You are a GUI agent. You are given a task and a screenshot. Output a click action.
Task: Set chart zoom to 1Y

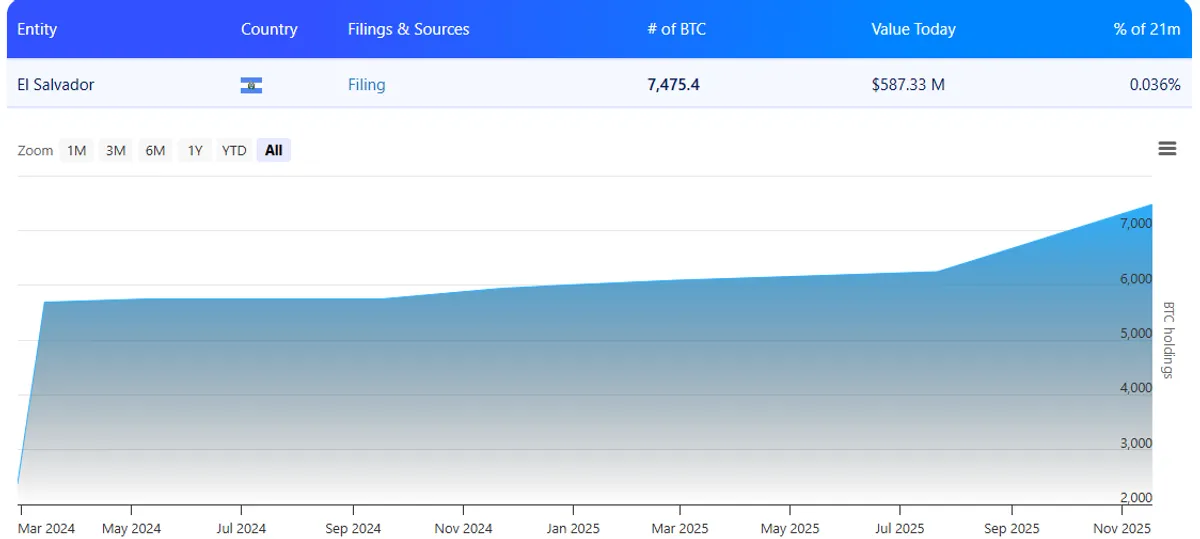(x=195, y=151)
